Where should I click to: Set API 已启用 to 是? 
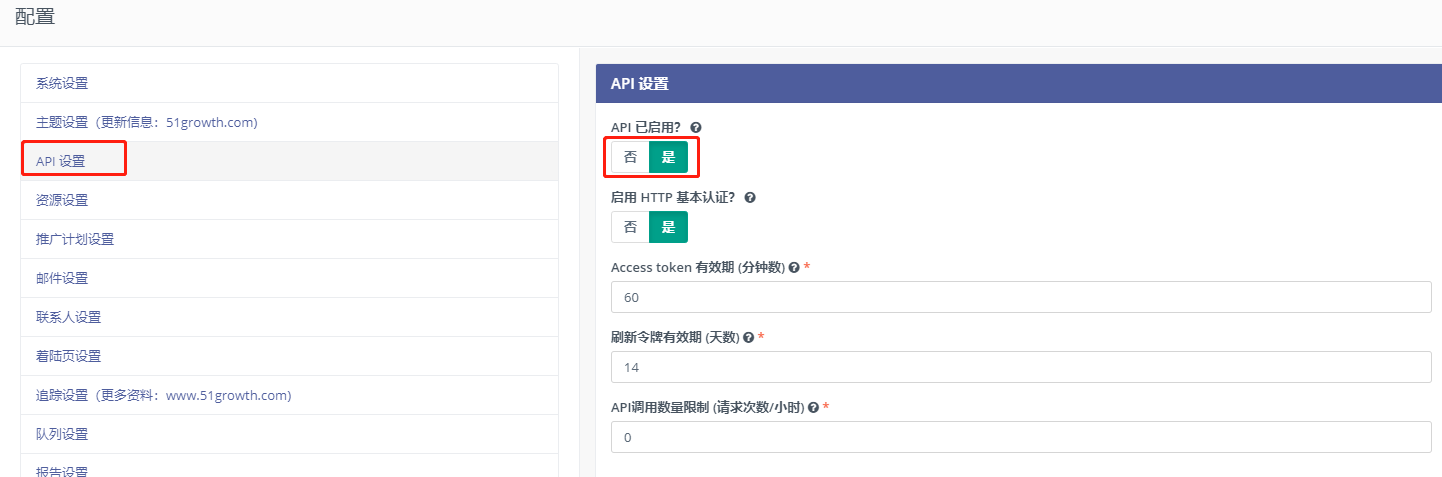(668, 157)
